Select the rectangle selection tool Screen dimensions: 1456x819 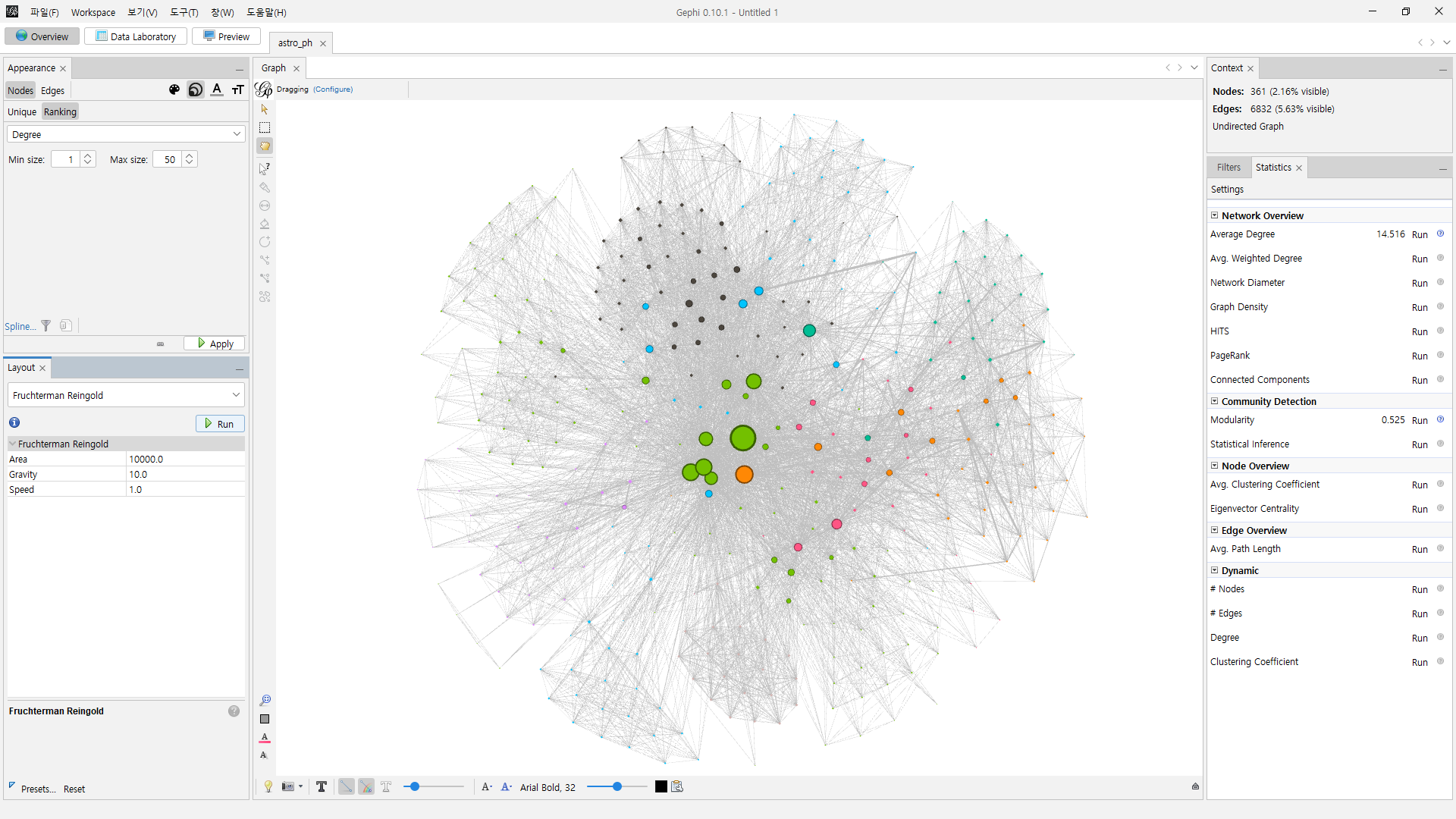click(x=265, y=127)
